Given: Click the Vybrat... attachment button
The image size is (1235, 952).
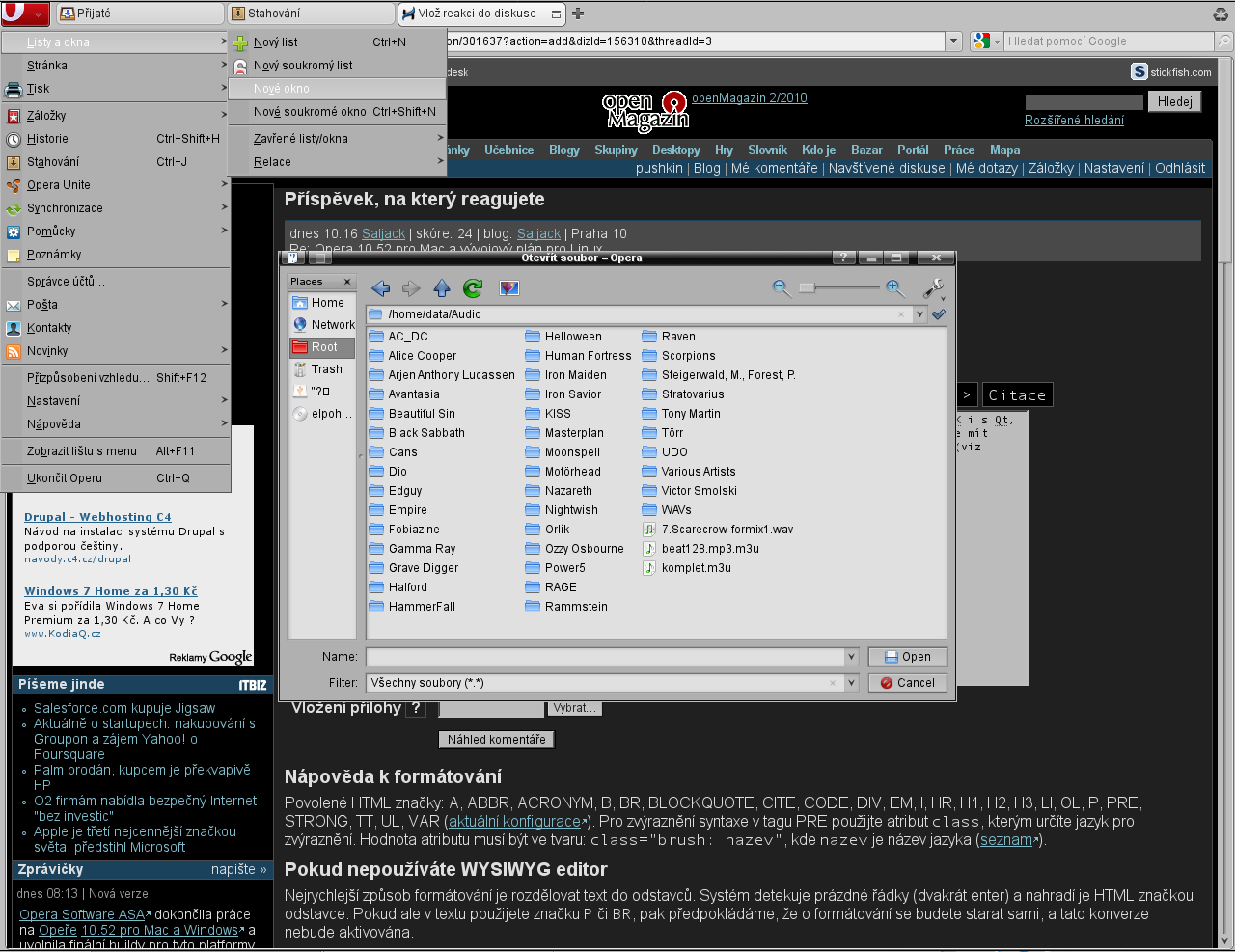Looking at the screenshot, I should (574, 708).
